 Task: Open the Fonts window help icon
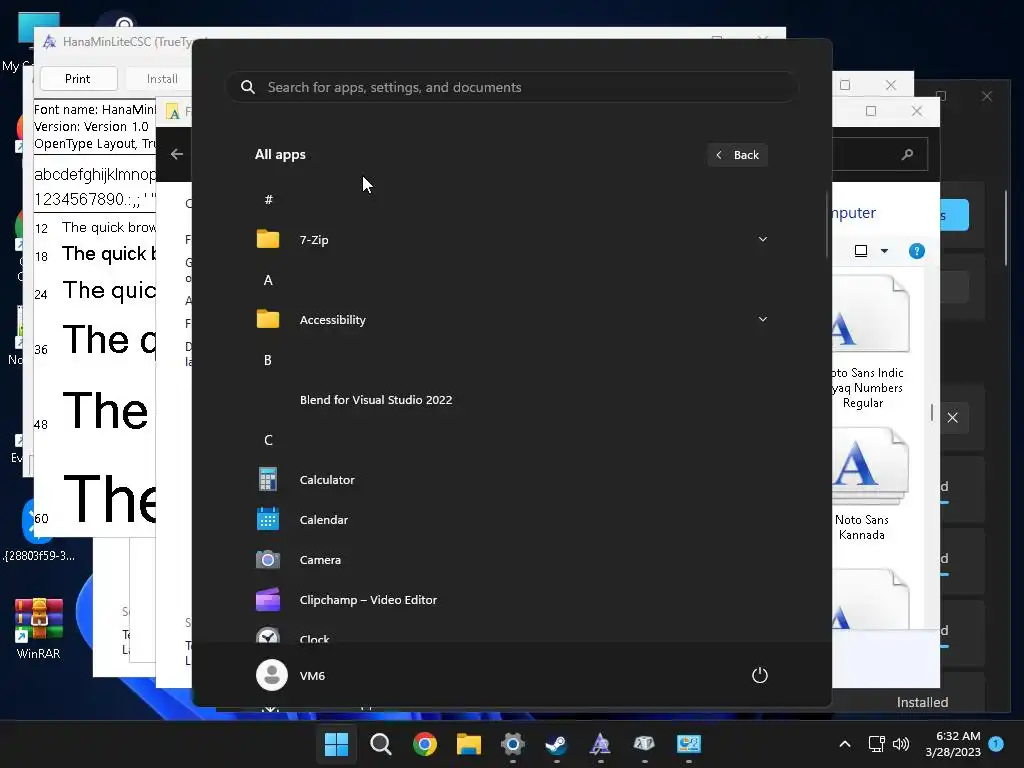pyautogui.click(x=916, y=251)
